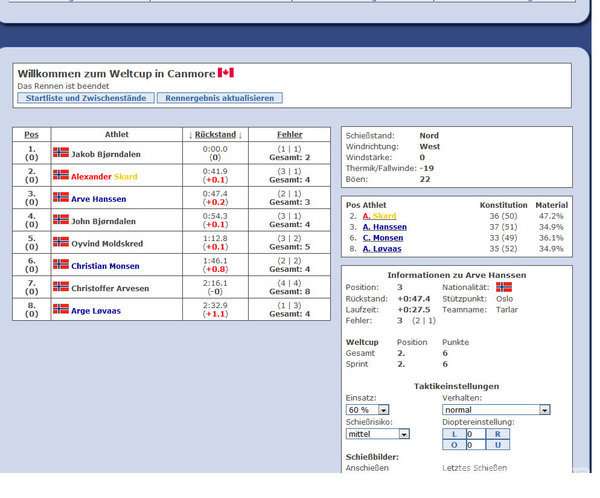Click Windrichtung value West
600x498 pixels.
click(x=430, y=147)
